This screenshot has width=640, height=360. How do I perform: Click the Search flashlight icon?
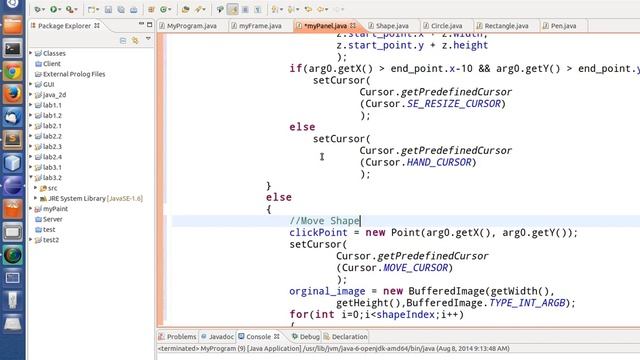pyautogui.click(x=199, y=9)
